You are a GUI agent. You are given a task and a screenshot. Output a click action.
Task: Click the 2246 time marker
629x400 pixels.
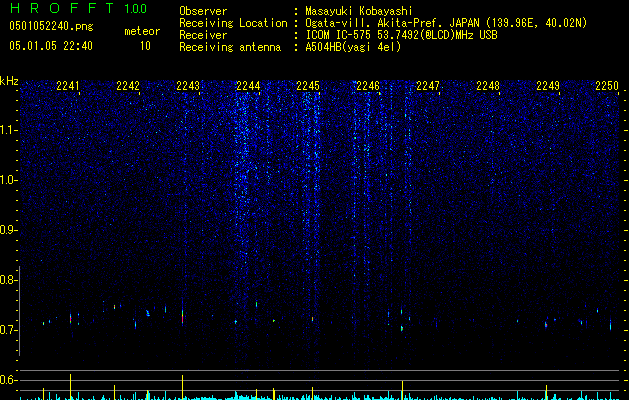368,86
